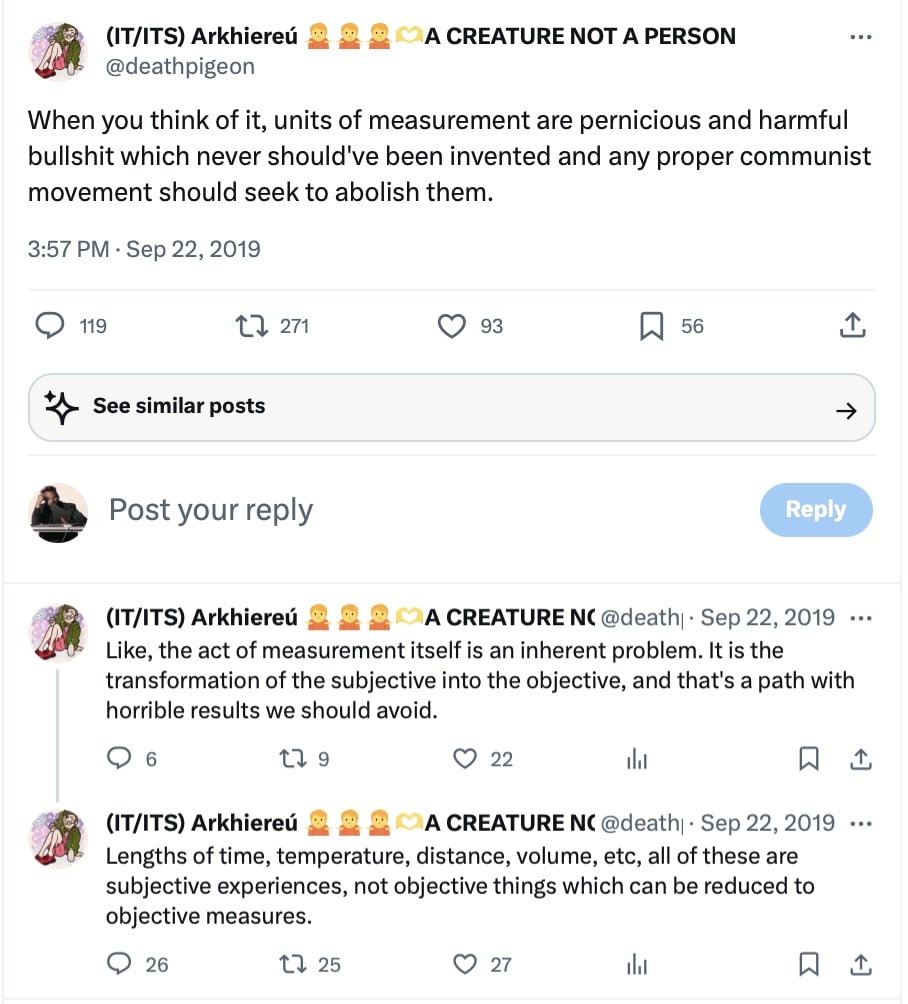
Task: Share the main post
Action: click(851, 326)
